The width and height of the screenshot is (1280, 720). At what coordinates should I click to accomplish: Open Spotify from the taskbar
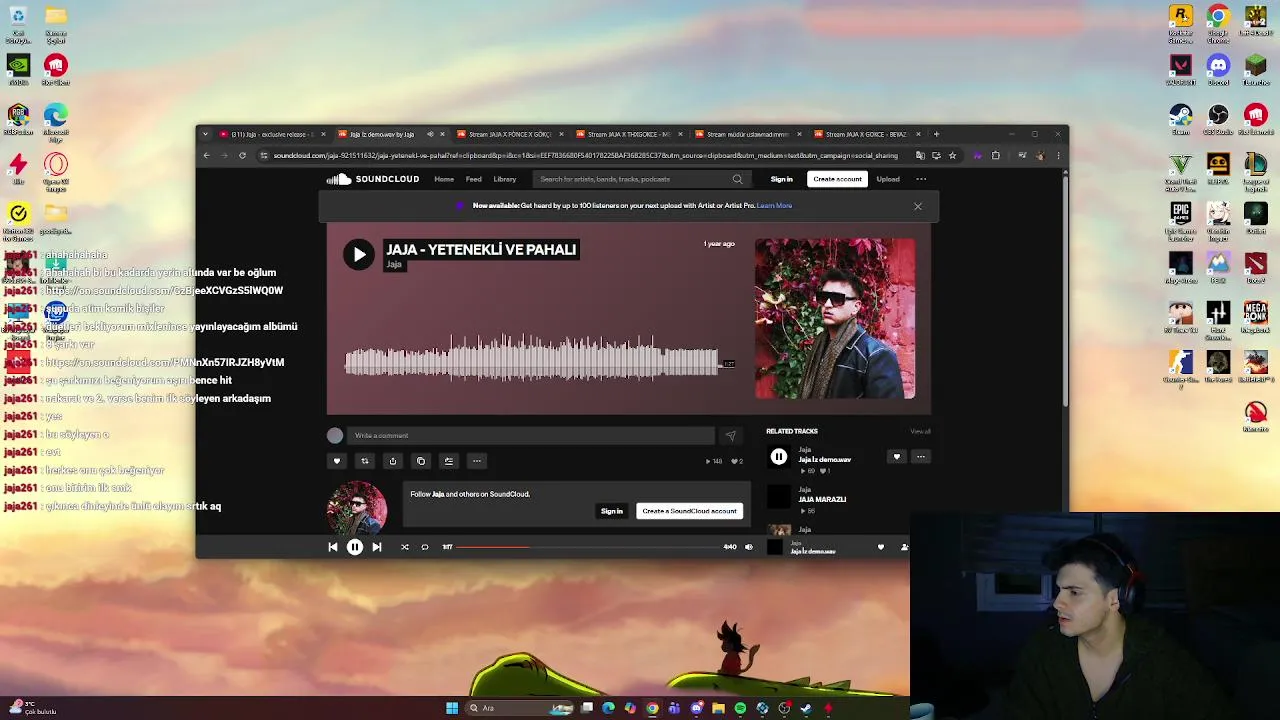[x=740, y=708]
